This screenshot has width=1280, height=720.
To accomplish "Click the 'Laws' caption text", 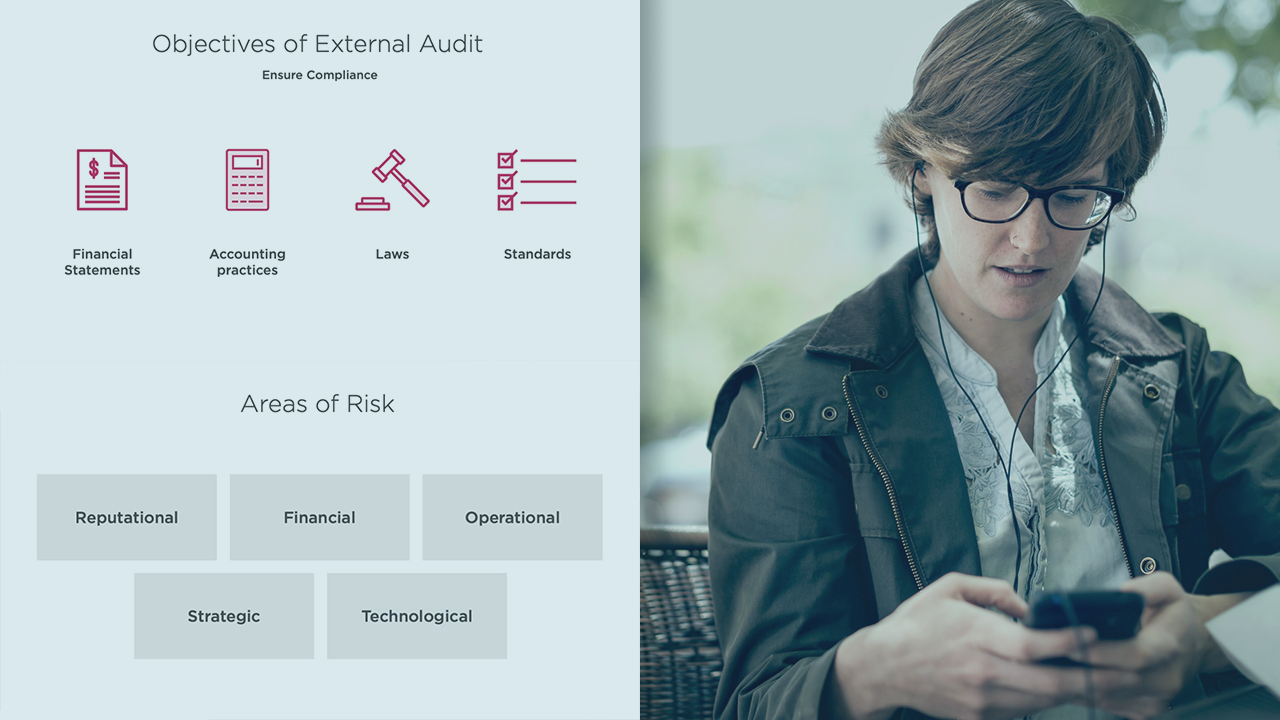I will [x=392, y=254].
